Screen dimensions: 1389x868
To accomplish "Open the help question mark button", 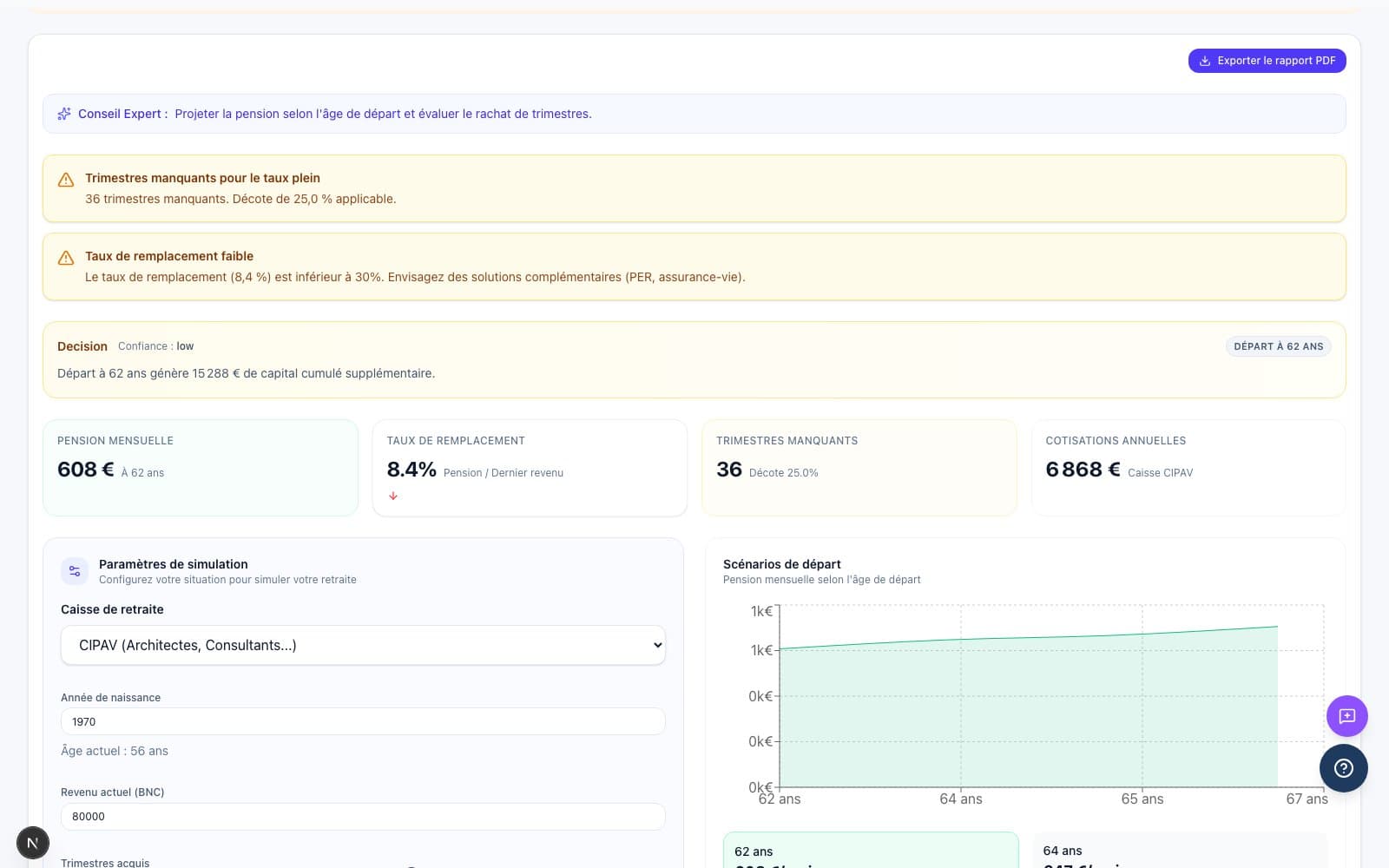I will (x=1343, y=768).
